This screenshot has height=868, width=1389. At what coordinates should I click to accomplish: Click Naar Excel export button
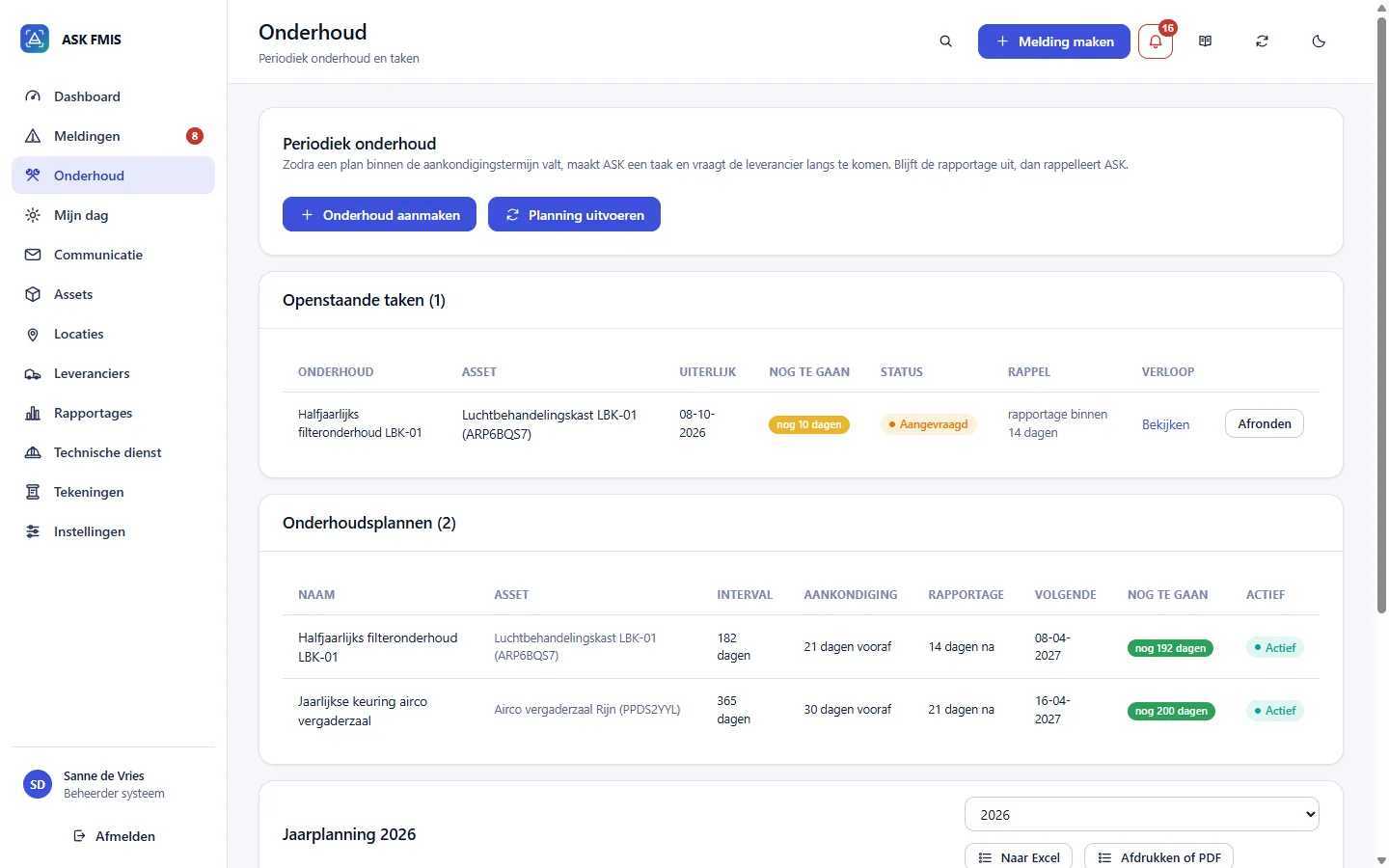pos(1019,856)
